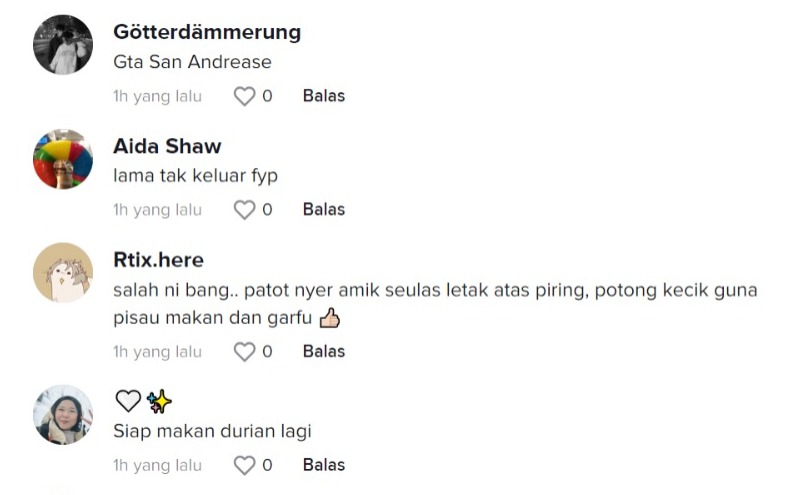The height and width of the screenshot is (495, 799).
Task: Click Rtix.here's cartoon bird avatar
Action: (63, 272)
